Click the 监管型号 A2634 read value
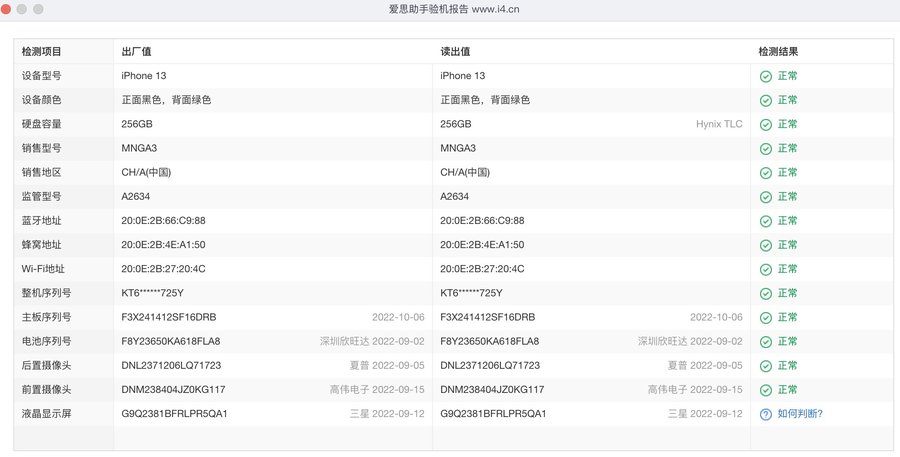Viewport: 900px width, 457px height. coord(454,197)
